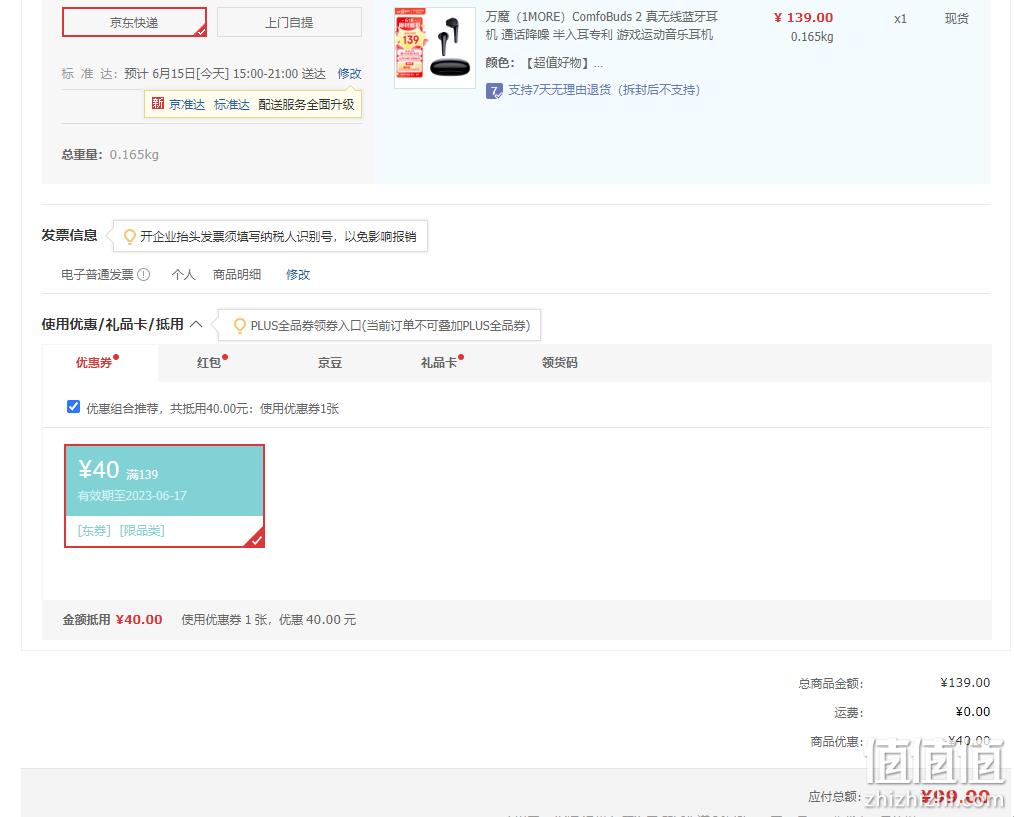Click the info icon beside 电子普通发票

point(144,274)
